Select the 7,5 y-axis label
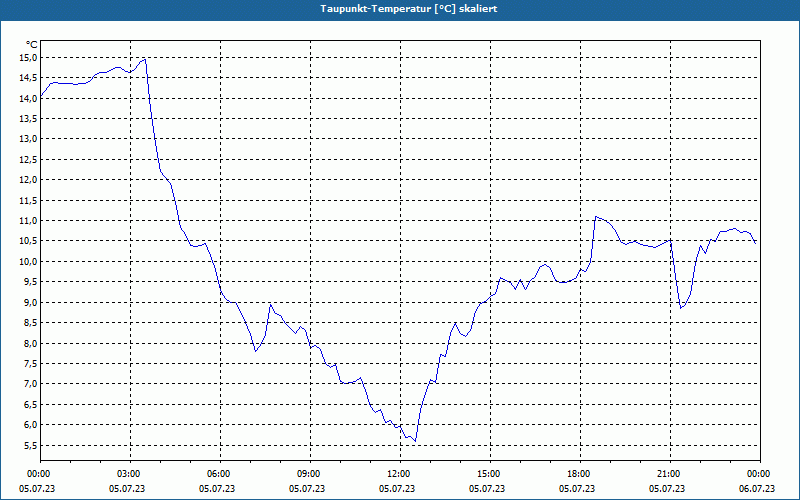This screenshot has height=500, width=800. (31, 364)
